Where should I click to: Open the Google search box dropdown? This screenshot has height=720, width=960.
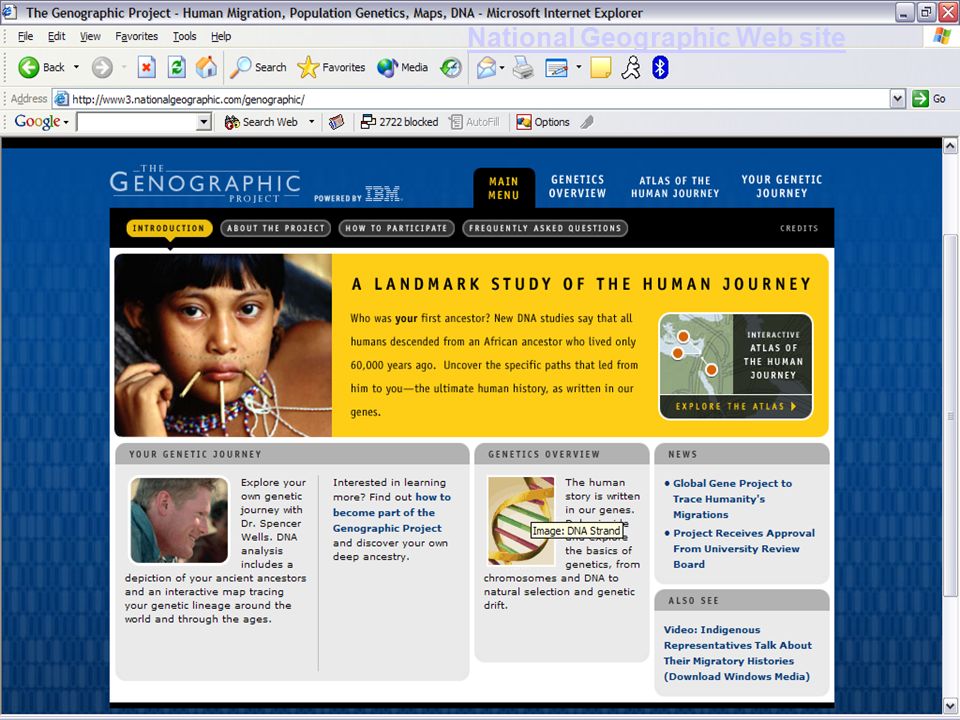[204, 122]
